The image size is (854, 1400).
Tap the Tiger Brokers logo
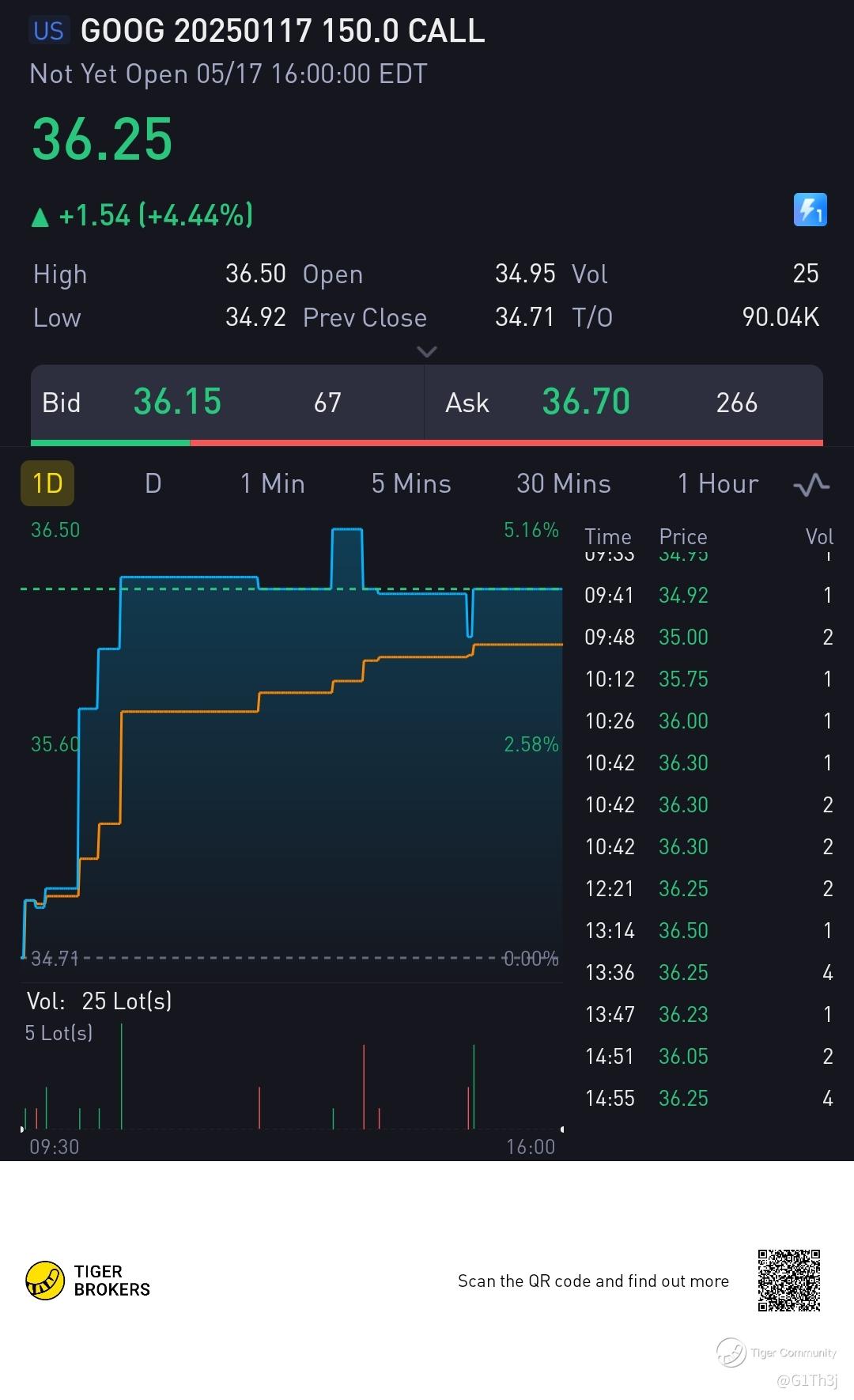click(x=88, y=1281)
